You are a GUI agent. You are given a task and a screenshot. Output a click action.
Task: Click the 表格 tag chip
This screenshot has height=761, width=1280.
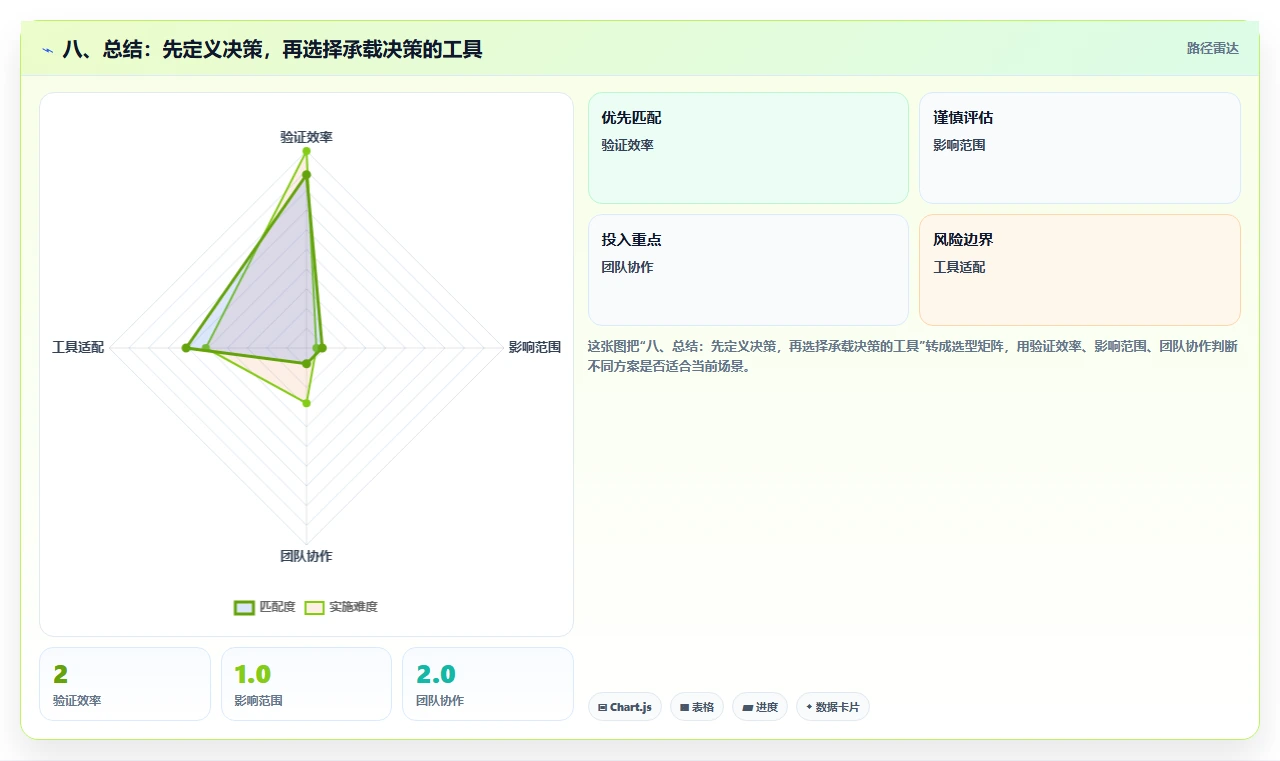[x=697, y=707]
